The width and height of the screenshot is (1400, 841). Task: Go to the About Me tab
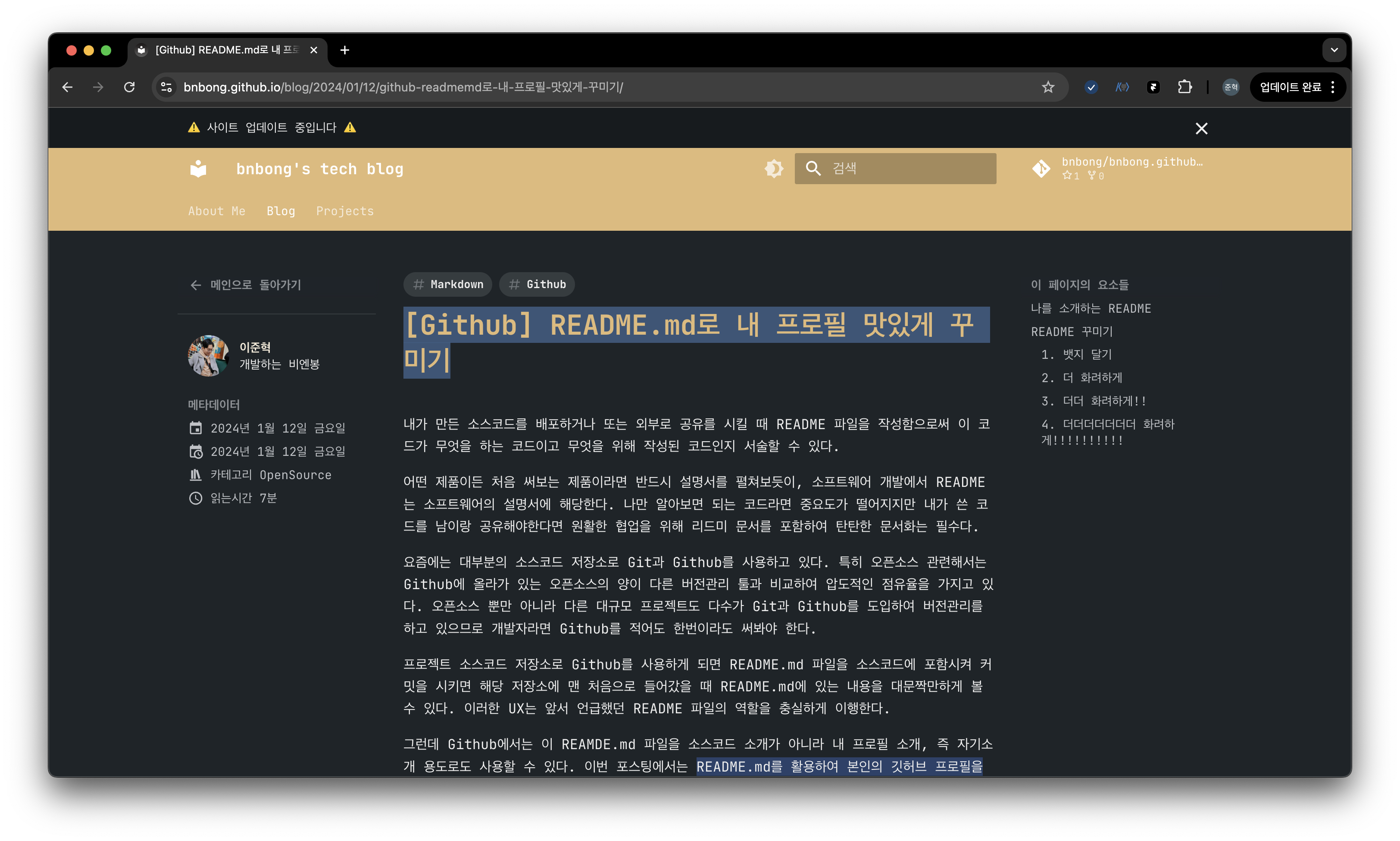point(217,211)
